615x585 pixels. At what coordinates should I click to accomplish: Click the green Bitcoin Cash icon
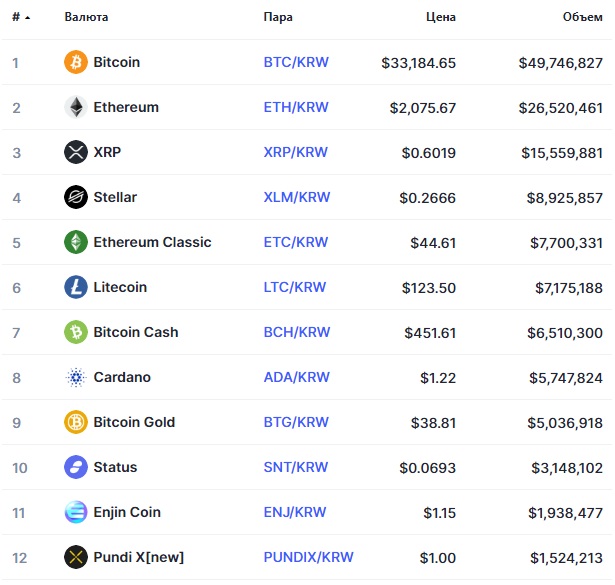coord(76,332)
